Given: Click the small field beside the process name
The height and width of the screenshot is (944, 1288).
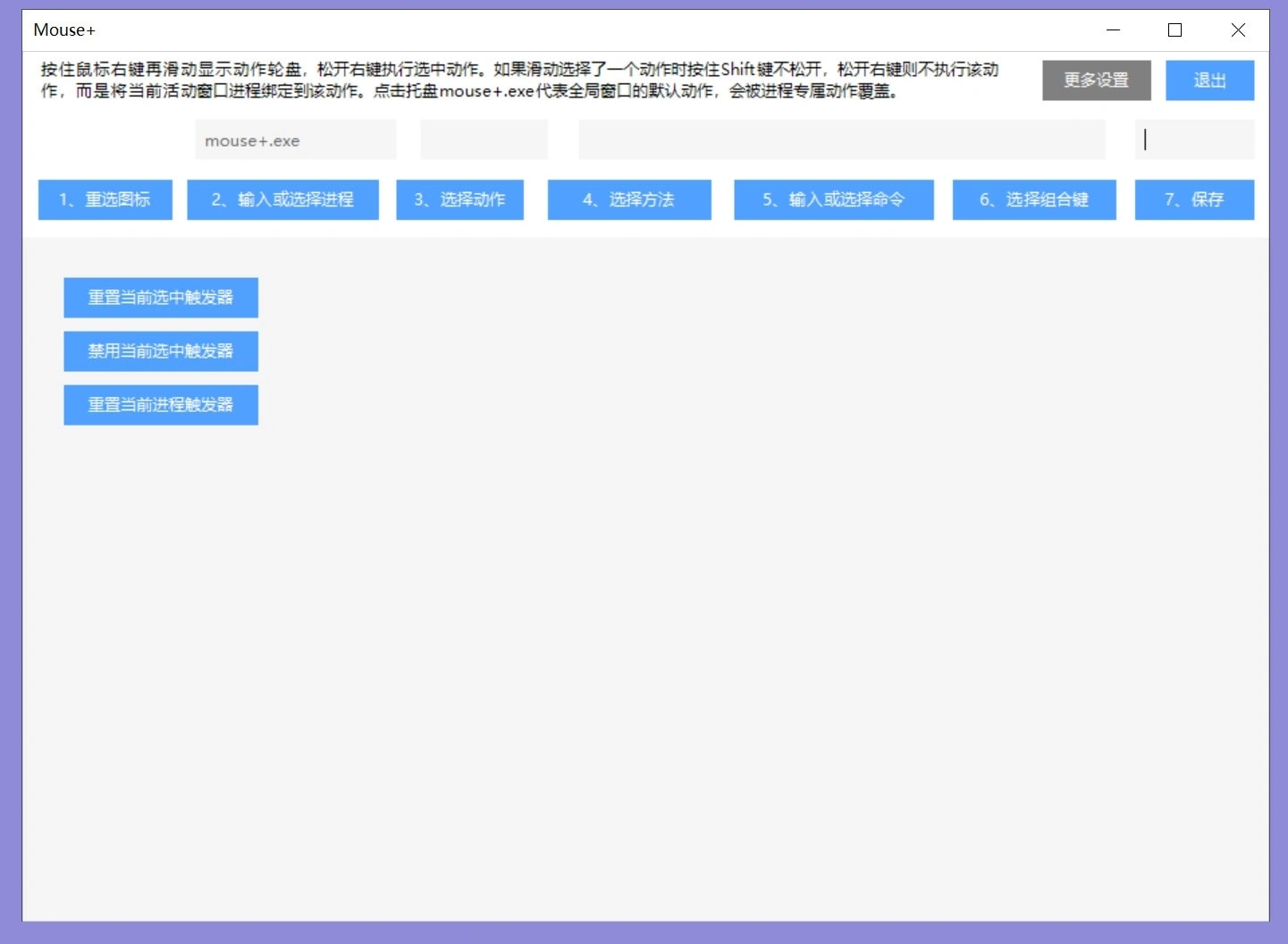Looking at the screenshot, I should [x=483, y=139].
